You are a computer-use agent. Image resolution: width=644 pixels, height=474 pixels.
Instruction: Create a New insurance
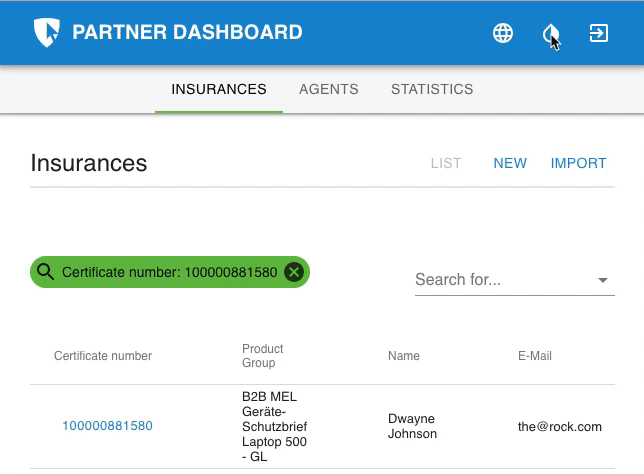[x=510, y=163]
